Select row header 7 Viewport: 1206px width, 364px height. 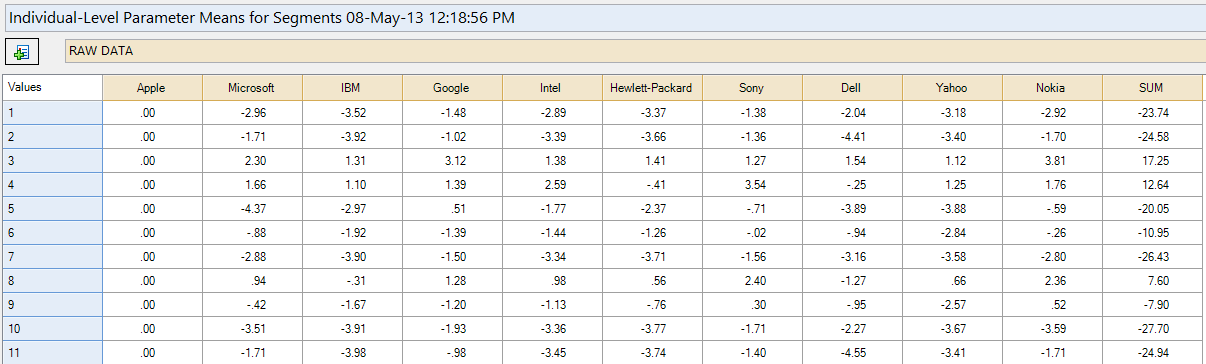pyautogui.click(x=51, y=256)
